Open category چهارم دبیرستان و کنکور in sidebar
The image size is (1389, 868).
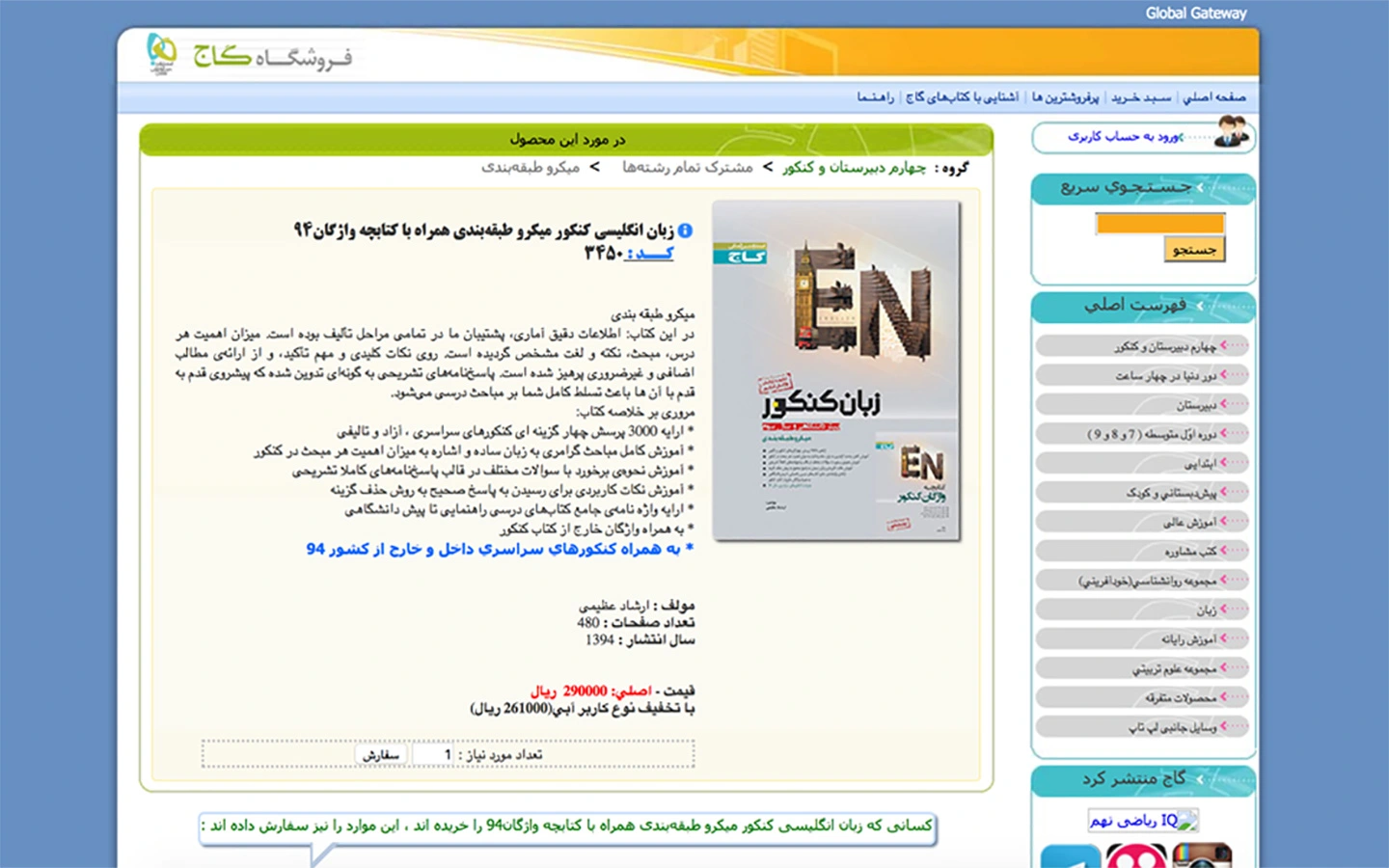pyautogui.click(x=1143, y=345)
